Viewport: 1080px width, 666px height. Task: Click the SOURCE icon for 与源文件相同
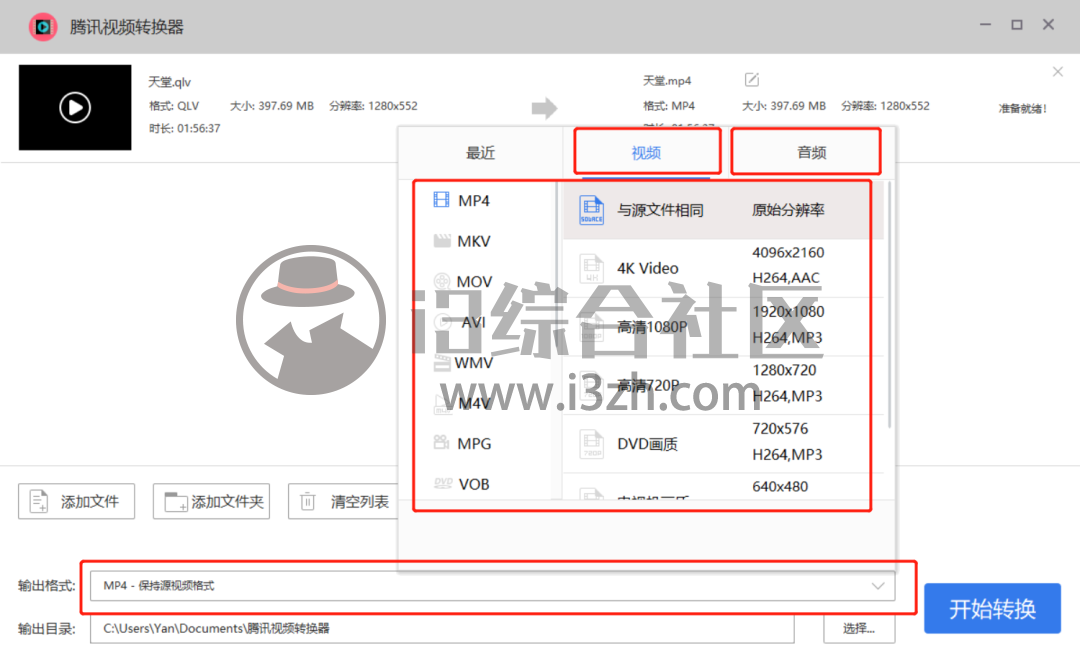(592, 210)
